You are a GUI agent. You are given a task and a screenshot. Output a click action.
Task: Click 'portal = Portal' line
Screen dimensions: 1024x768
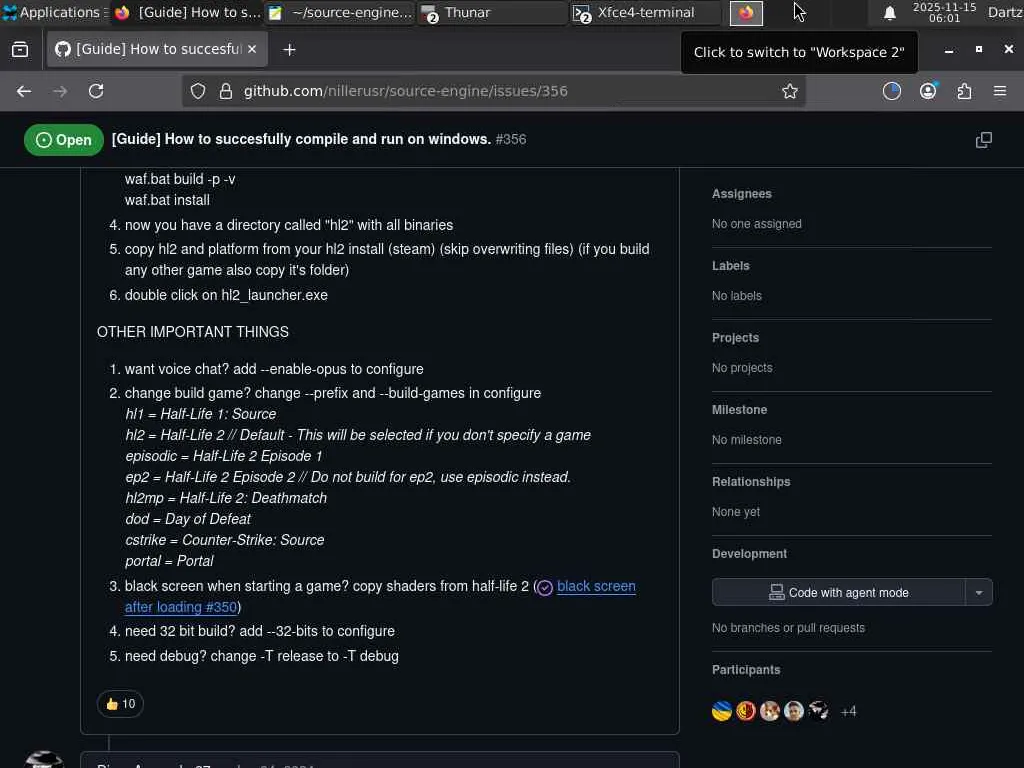(169, 561)
